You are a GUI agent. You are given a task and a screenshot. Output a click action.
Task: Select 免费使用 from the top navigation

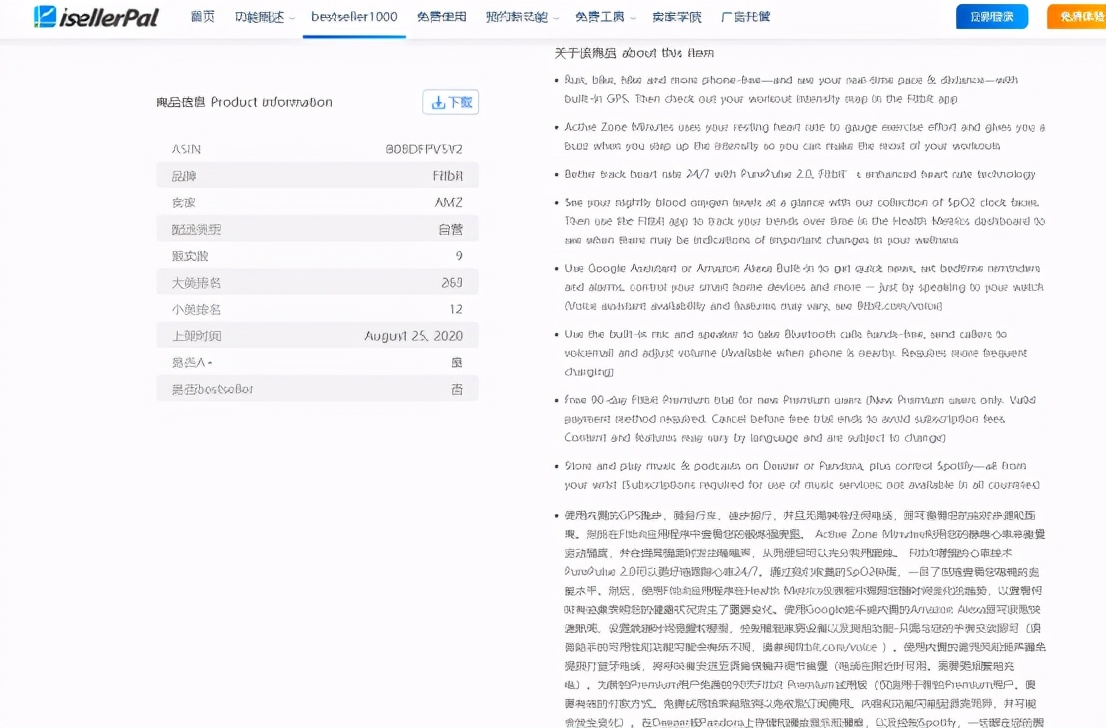[442, 16]
